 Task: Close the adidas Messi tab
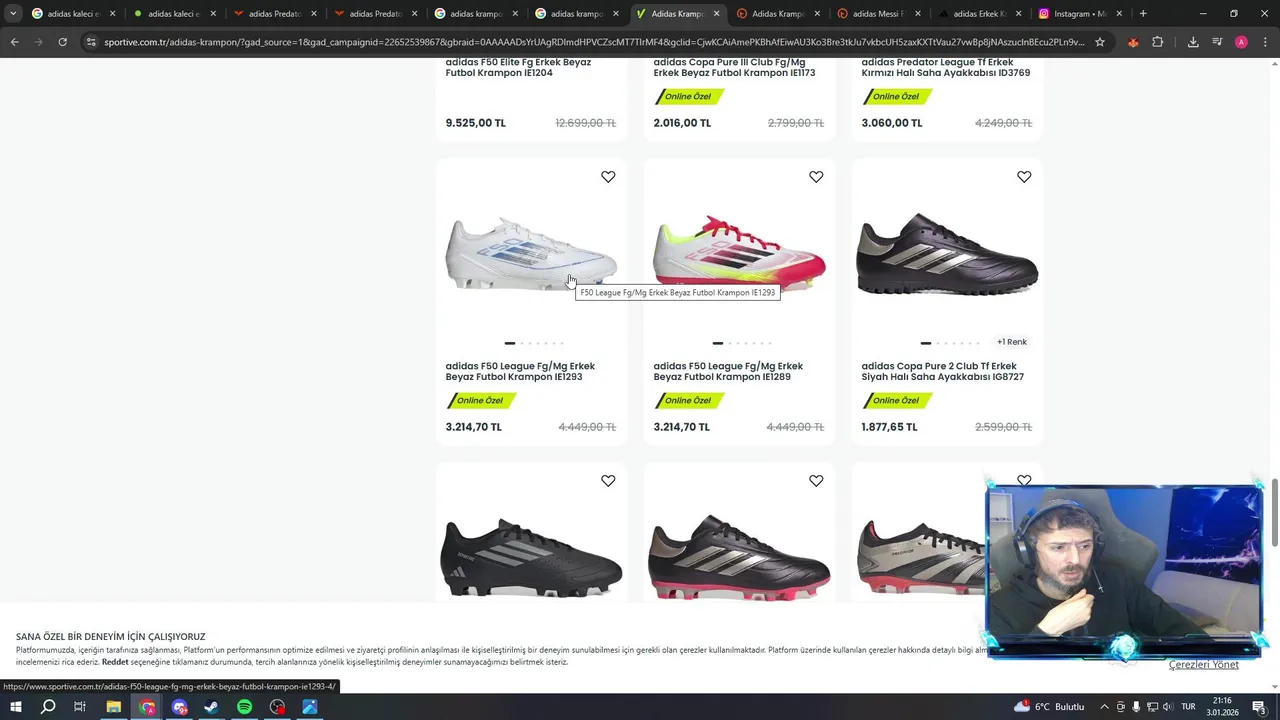918,14
